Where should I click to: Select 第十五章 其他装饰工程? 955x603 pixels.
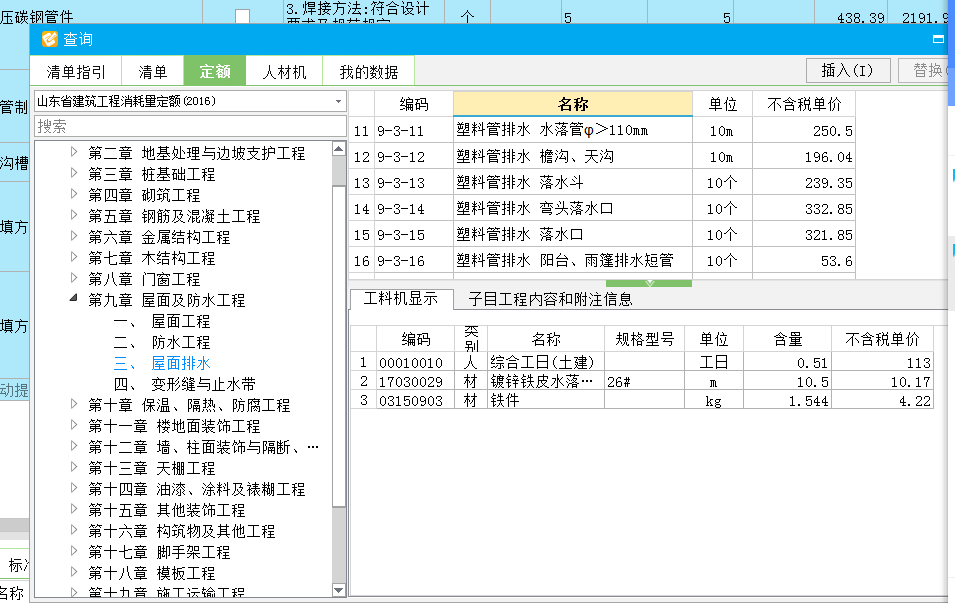pos(166,510)
